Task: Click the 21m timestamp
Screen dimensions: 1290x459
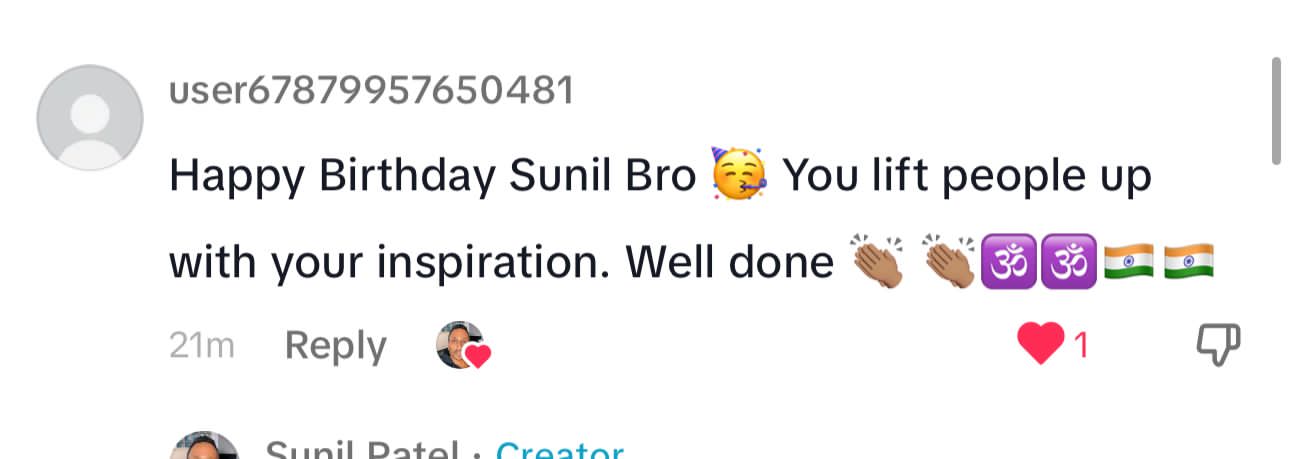Action: click(x=202, y=346)
